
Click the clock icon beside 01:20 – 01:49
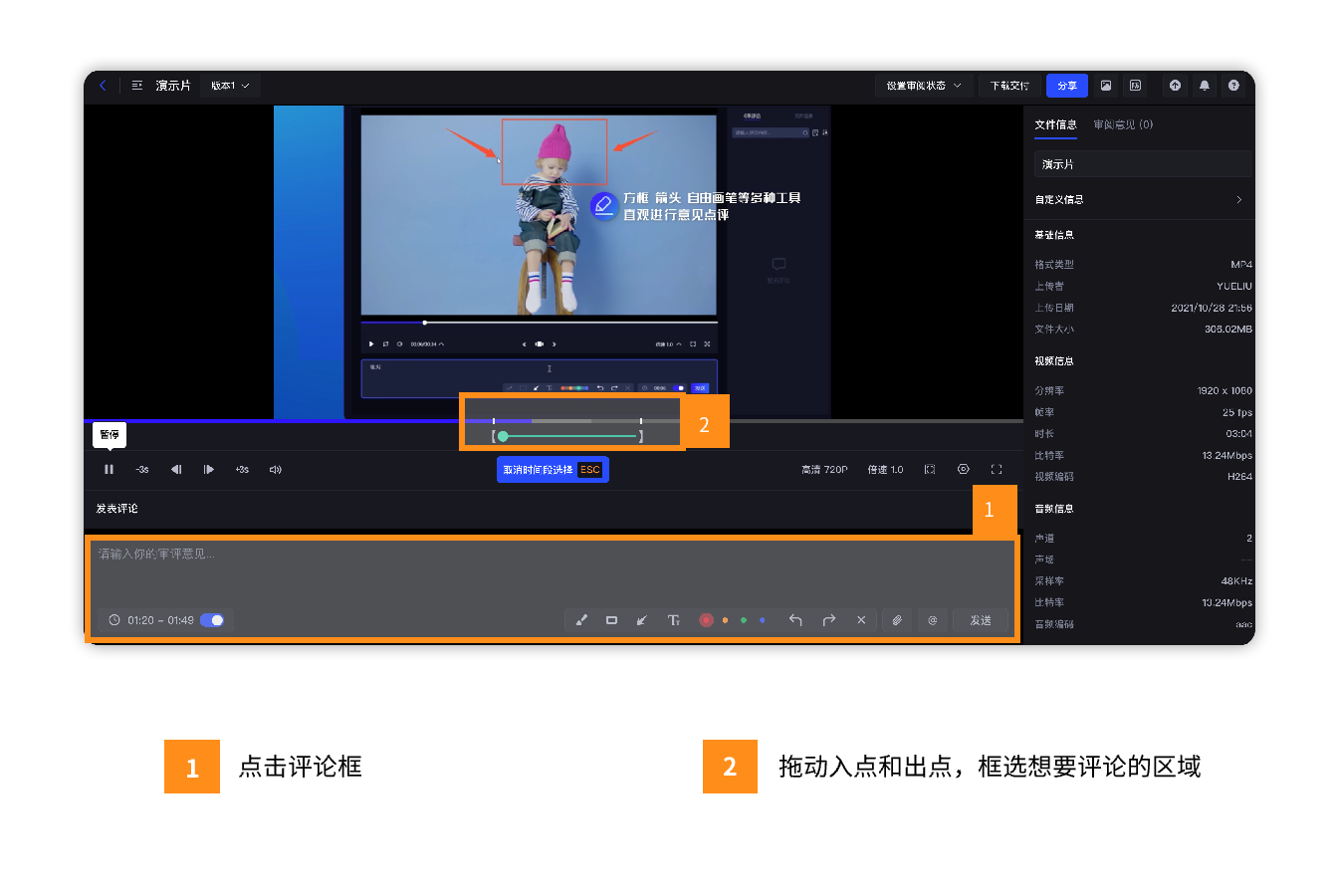114,620
